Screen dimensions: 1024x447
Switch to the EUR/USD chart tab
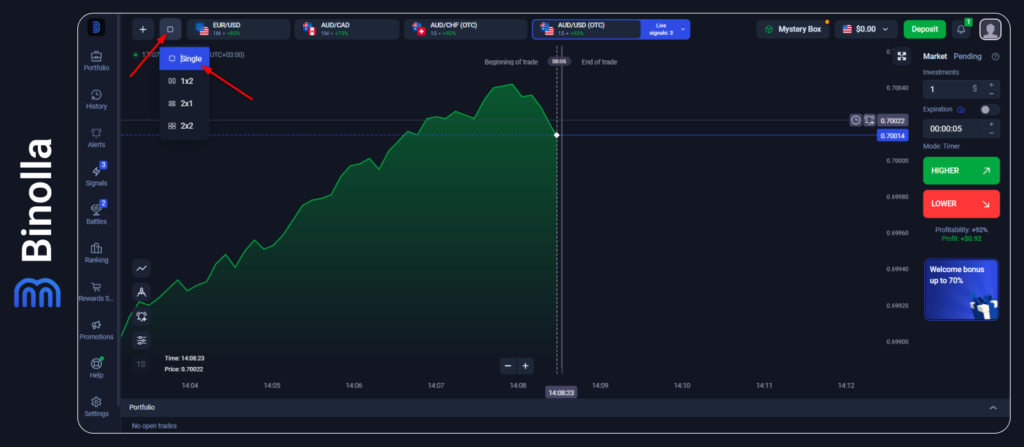(x=238, y=29)
